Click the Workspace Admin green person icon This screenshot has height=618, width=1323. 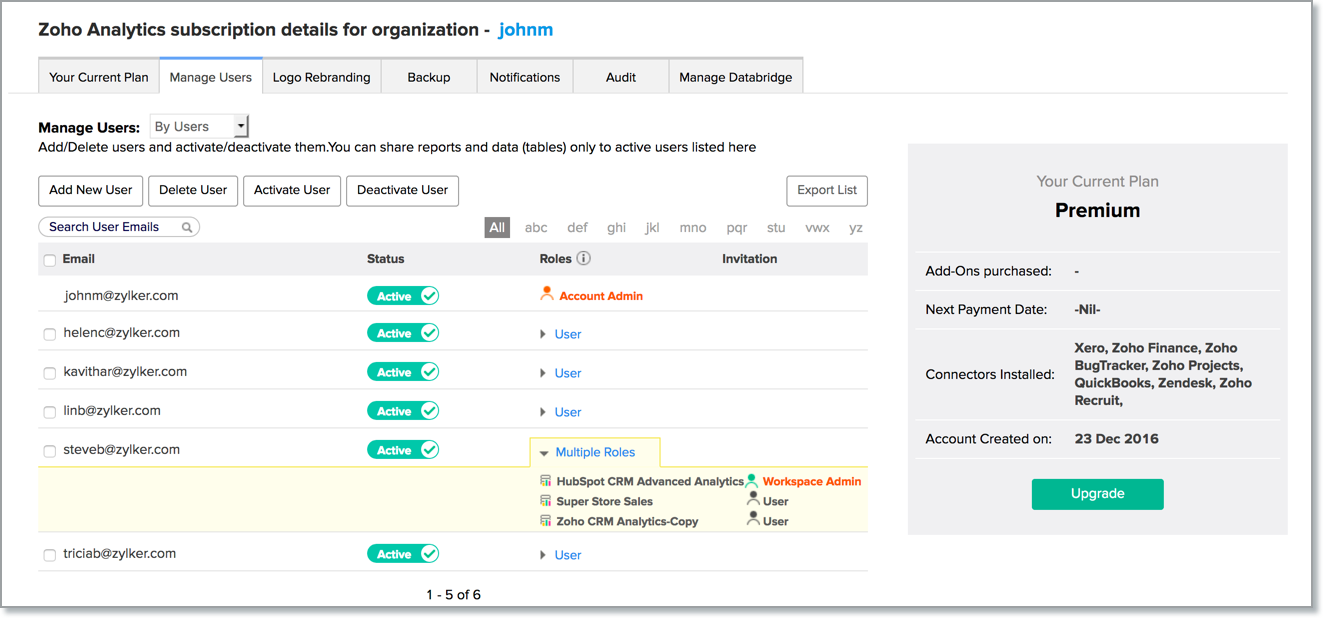[752, 481]
